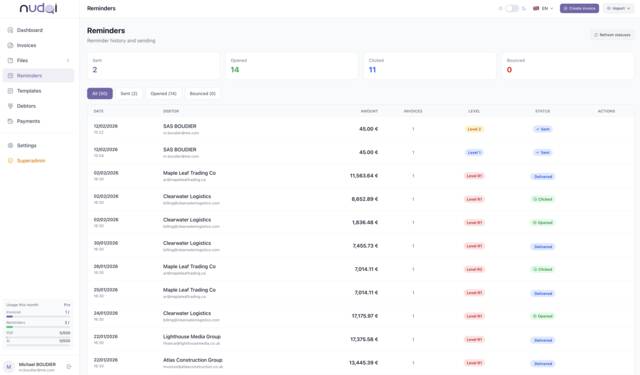Click Delivered status in the 7,455.73 € row
640x375 pixels.
click(x=543, y=247)
